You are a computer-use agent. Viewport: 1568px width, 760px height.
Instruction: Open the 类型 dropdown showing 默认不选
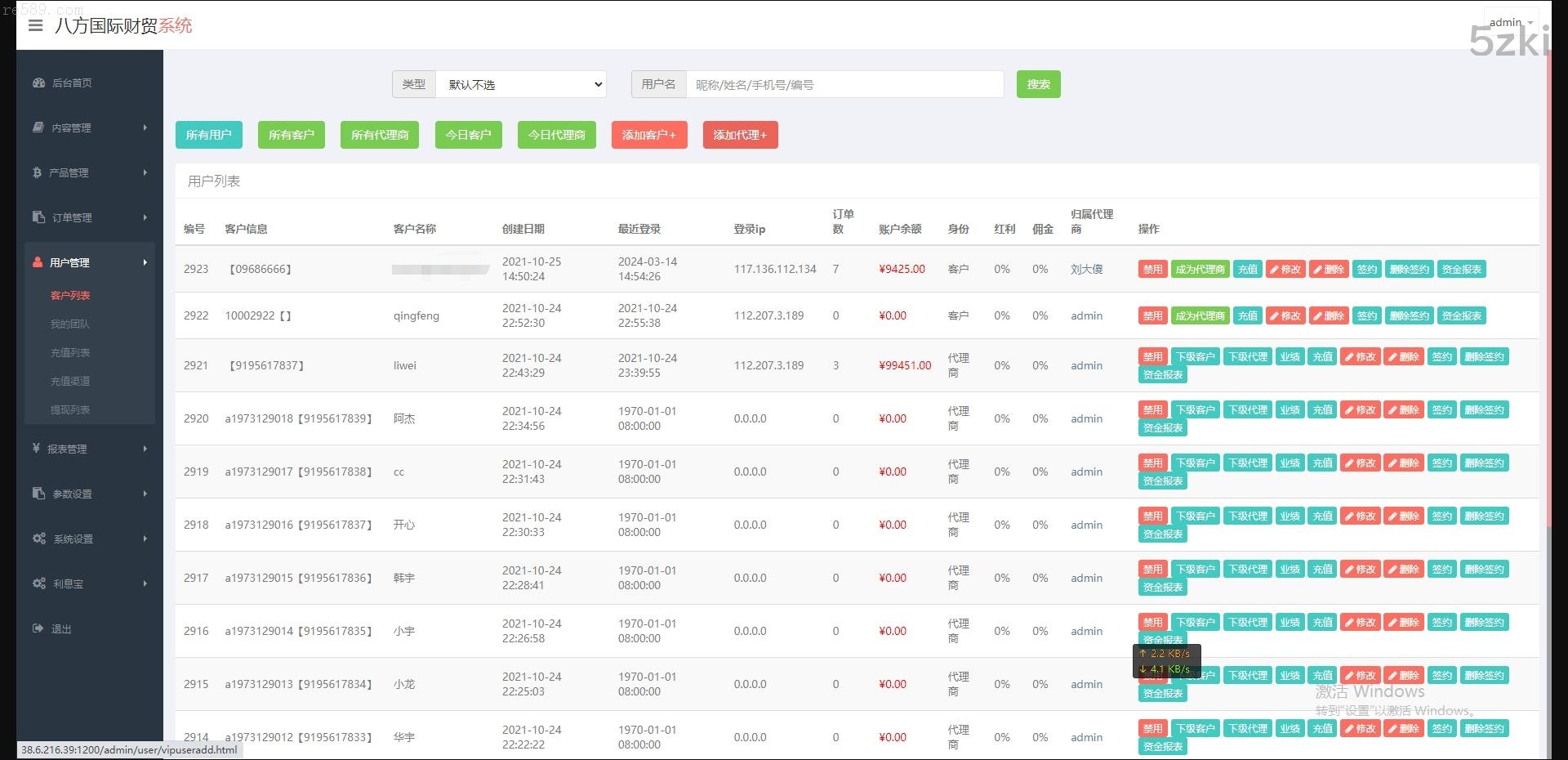521,84
